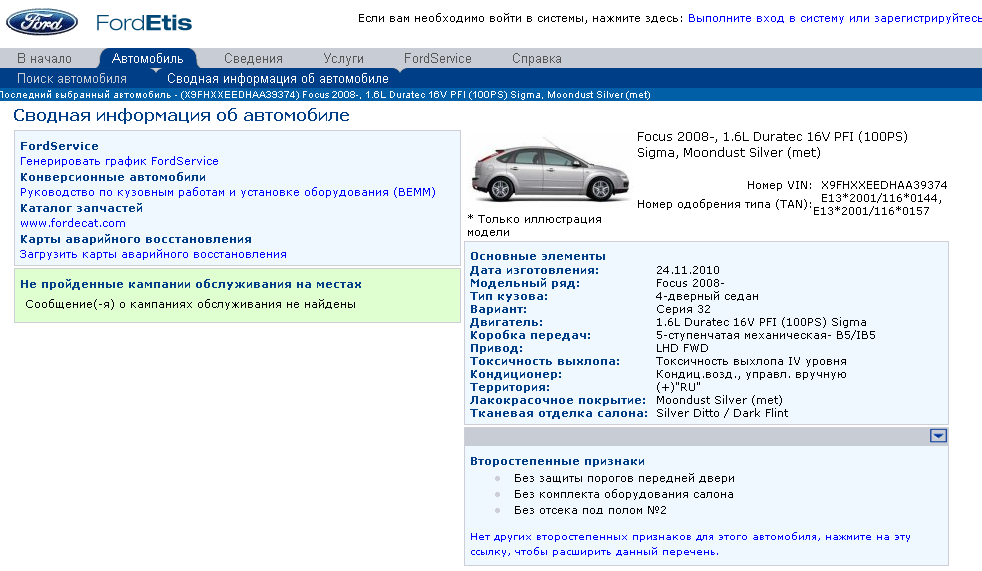Click air conditioning value 'Кондиц.возд., управл. вручную'
Image resolution: width=982 pixels, height=571 pixels.
click(x=751, y=374)
